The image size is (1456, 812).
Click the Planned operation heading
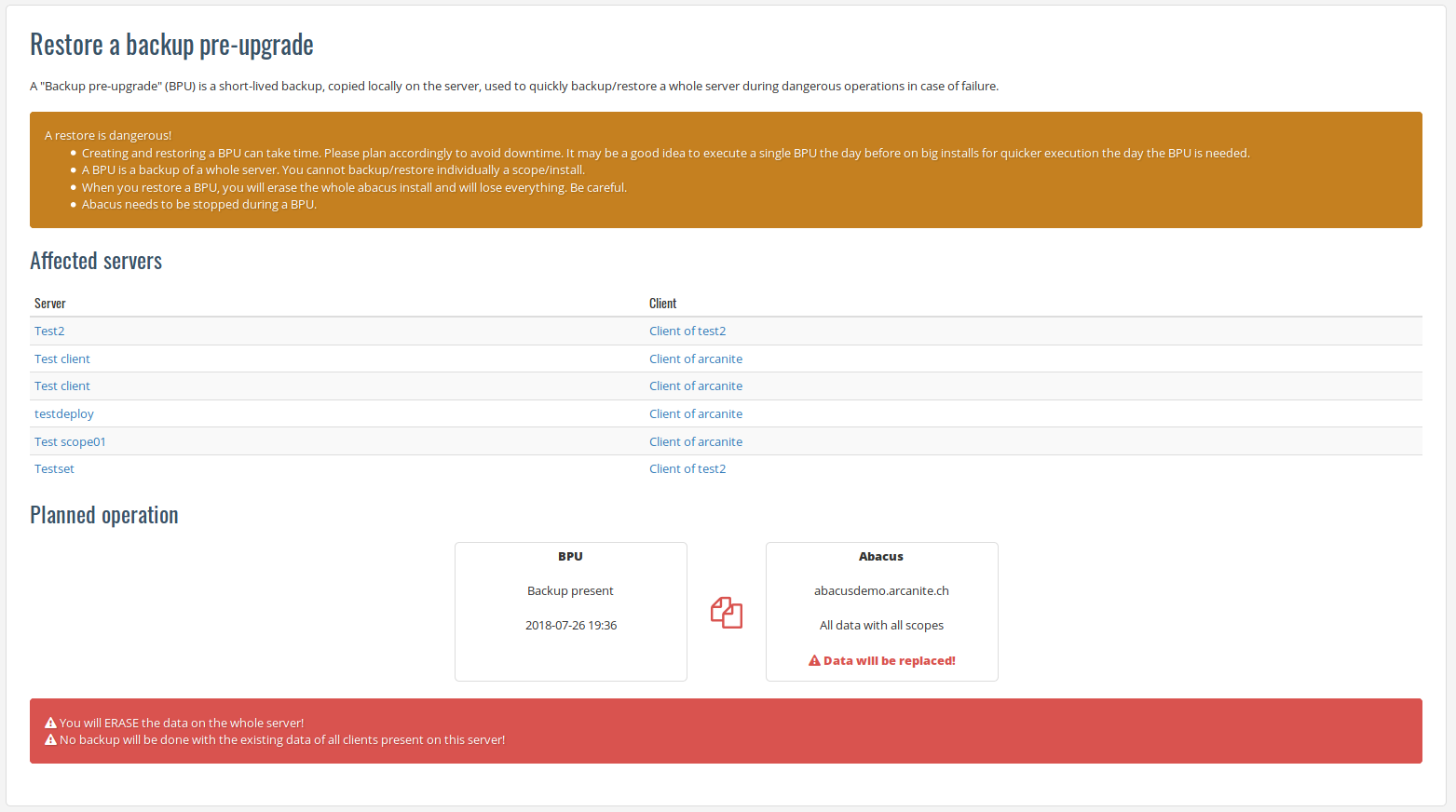(x=104, y=515)
